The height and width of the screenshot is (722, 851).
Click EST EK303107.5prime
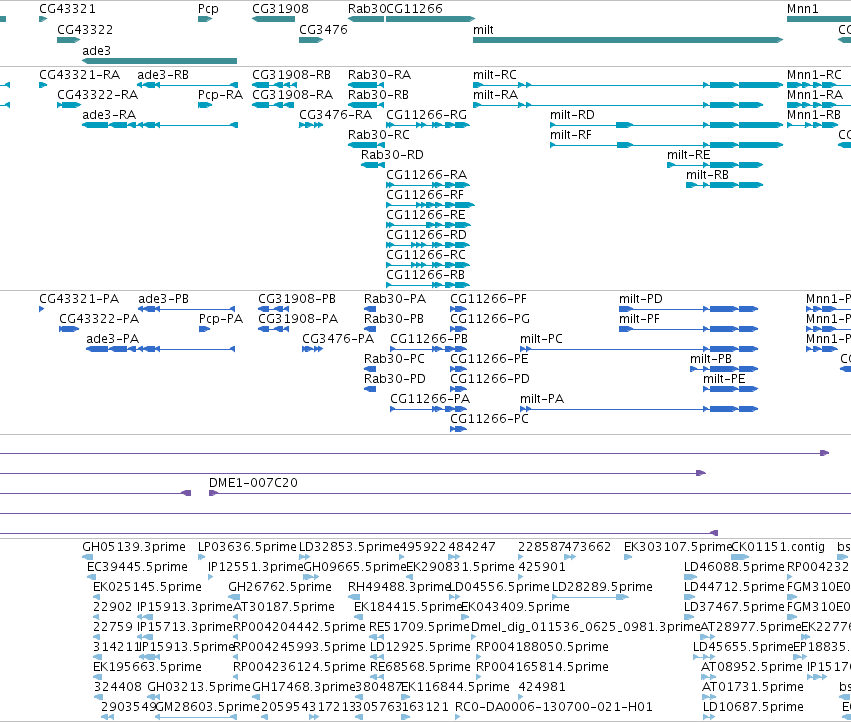(628, 557)
